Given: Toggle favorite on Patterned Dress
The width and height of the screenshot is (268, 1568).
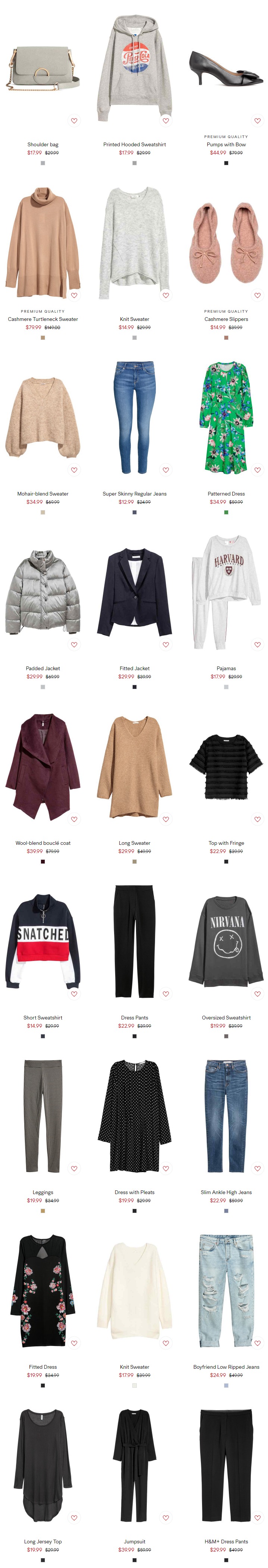Looking at the screenshot, I should 258,470.
